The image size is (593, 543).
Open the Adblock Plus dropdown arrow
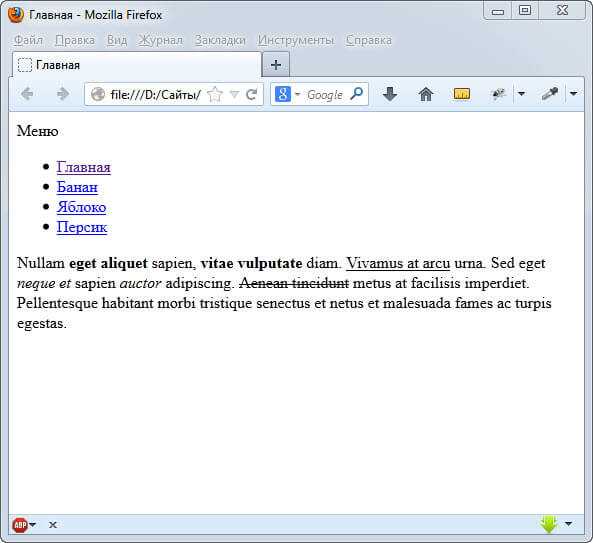click(33, 524)
